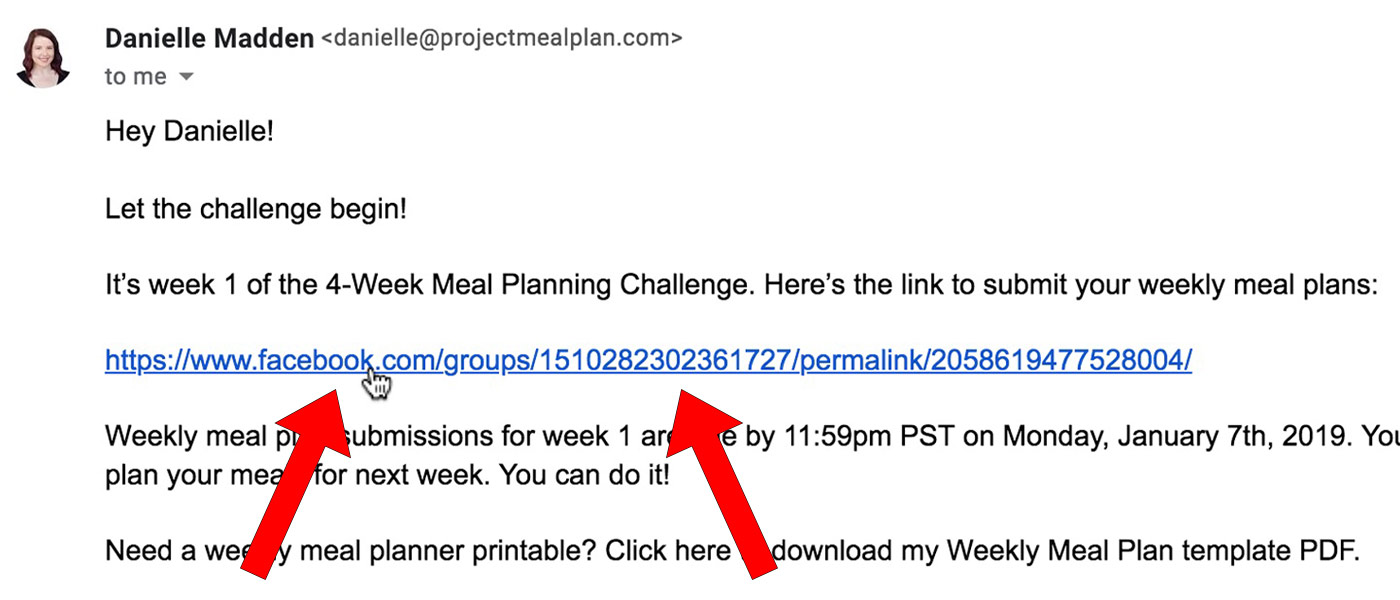Click the "Hey Danielle!" greeting line
The image size is (1400, 600).
click(x=189, y=132)
